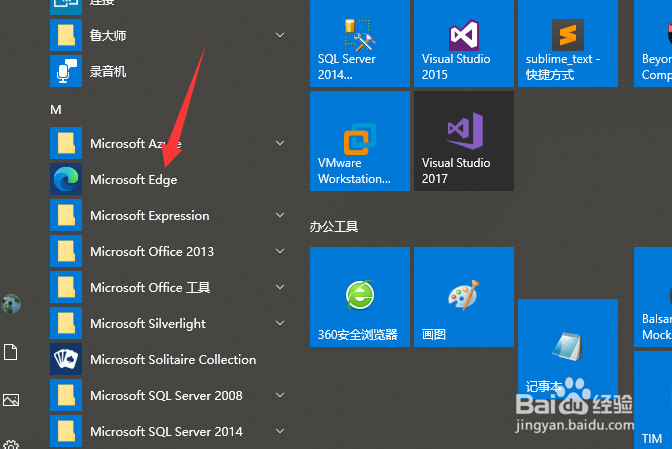This screenshot has width=672, height=449.
Task: Click the Microsoft Edge icon
Action: point(66,179)
